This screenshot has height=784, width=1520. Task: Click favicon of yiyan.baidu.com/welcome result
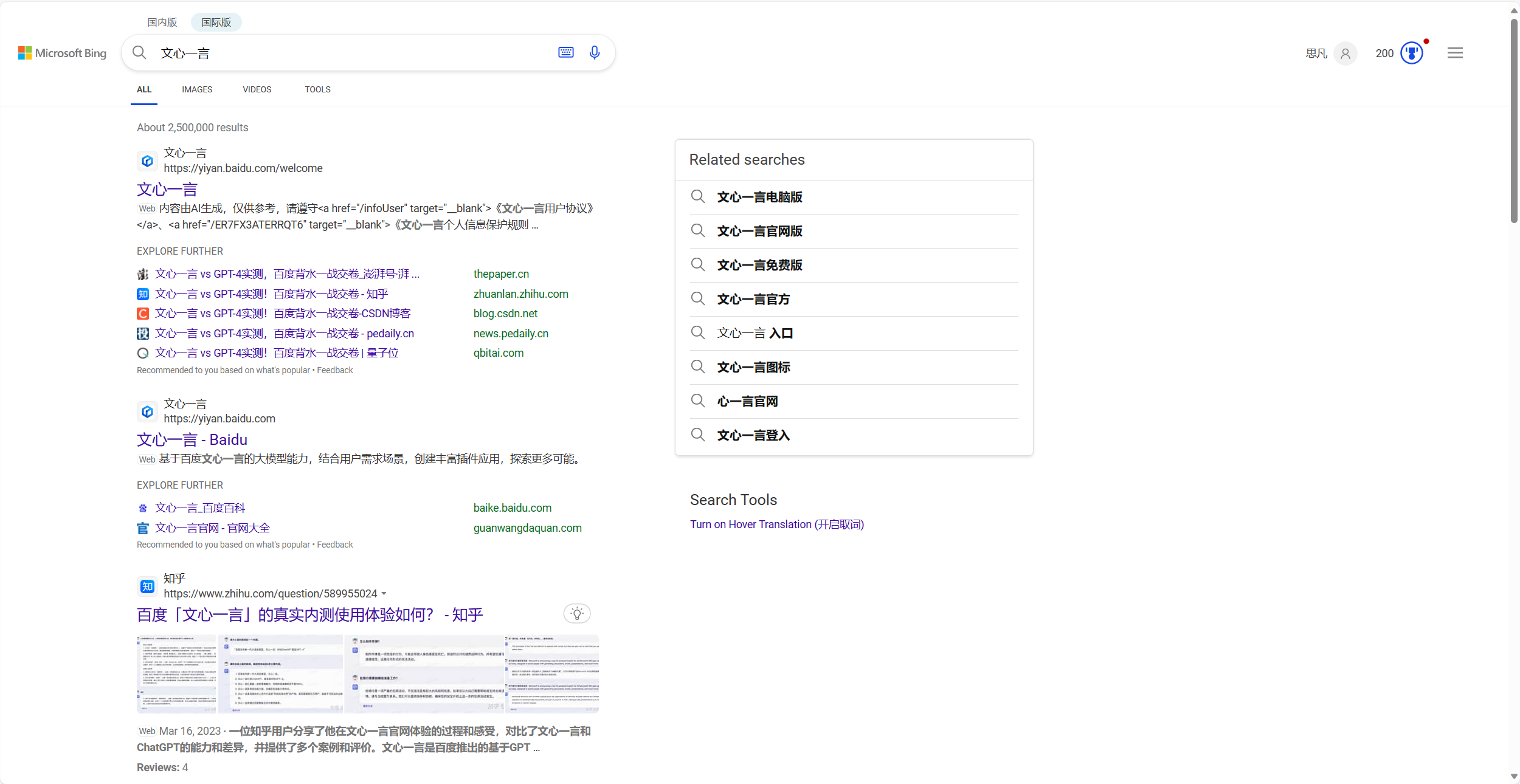pos(147,161)
